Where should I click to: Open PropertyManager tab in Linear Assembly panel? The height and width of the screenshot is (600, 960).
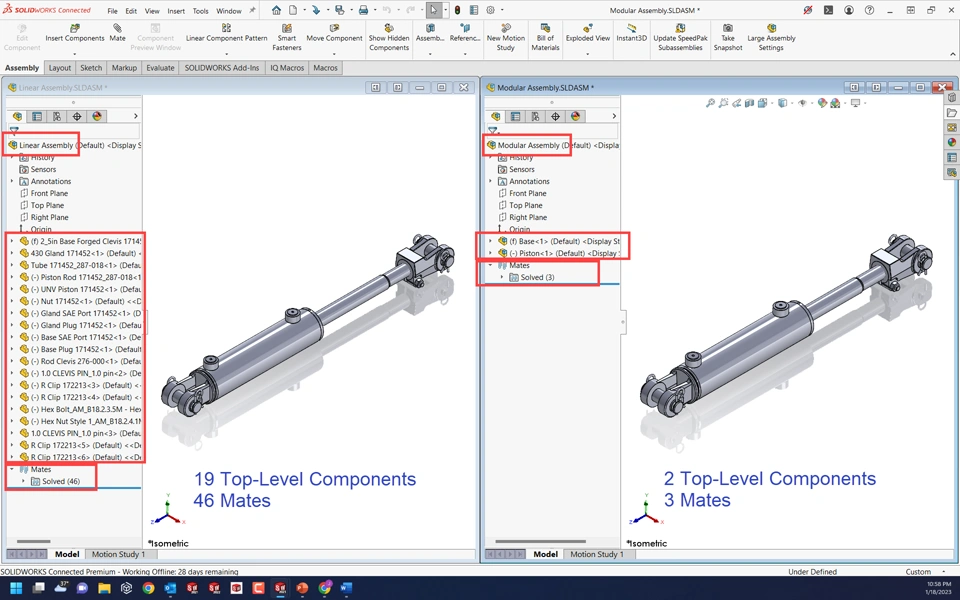tap(37, 116)
